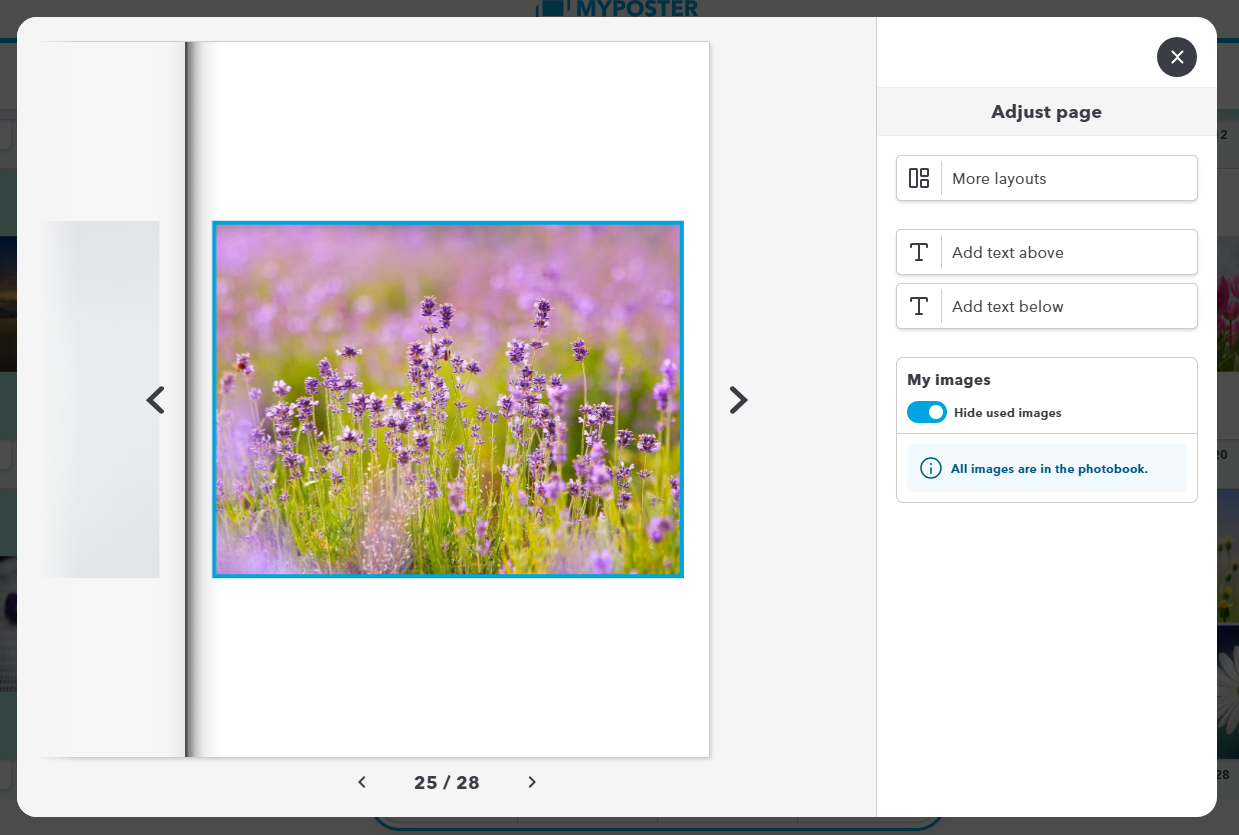Choose Add text below
The image size is (1239, 835).
point(1067,306)
